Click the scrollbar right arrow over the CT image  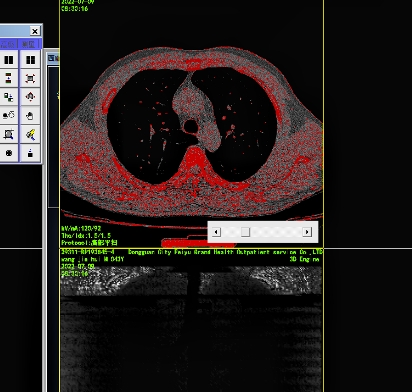coord(307,232)
